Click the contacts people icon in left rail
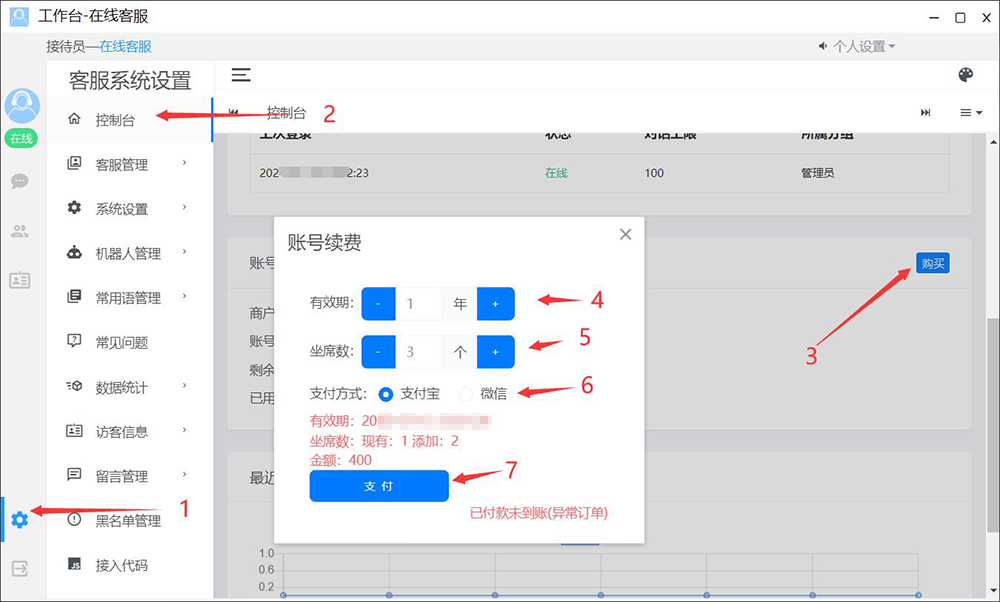 (20, 231)
